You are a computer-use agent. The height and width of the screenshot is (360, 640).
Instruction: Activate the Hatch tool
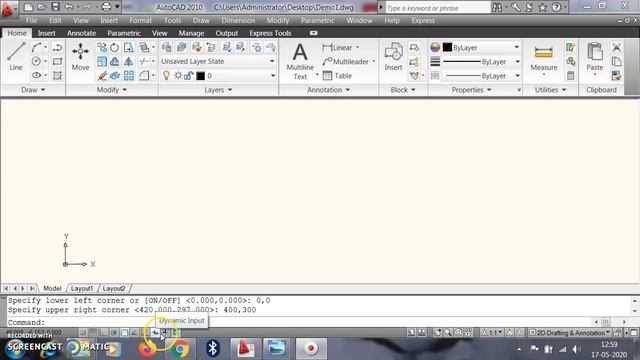click(58, 76)
